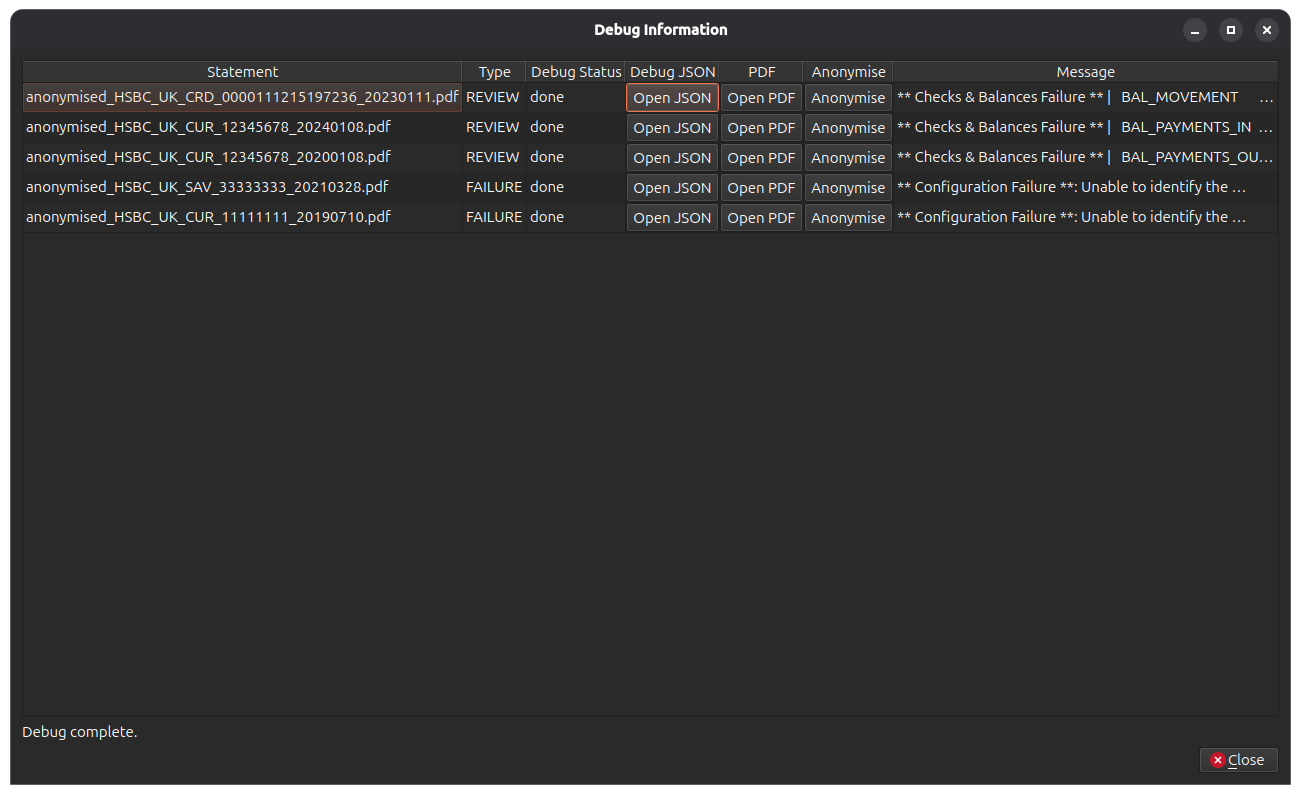Open JSON for HSBC_UK_CRD_0000111215197236 statement

pyautogui.click(x=672, y=98)
